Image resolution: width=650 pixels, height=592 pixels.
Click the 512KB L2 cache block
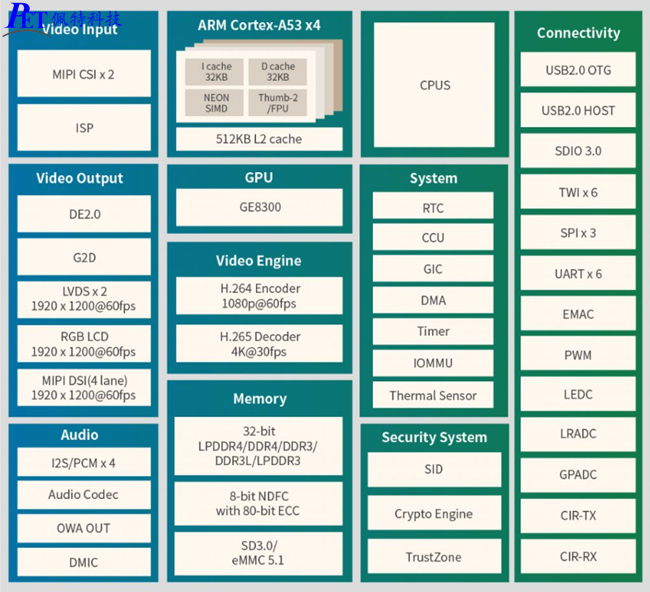[259, 139]
